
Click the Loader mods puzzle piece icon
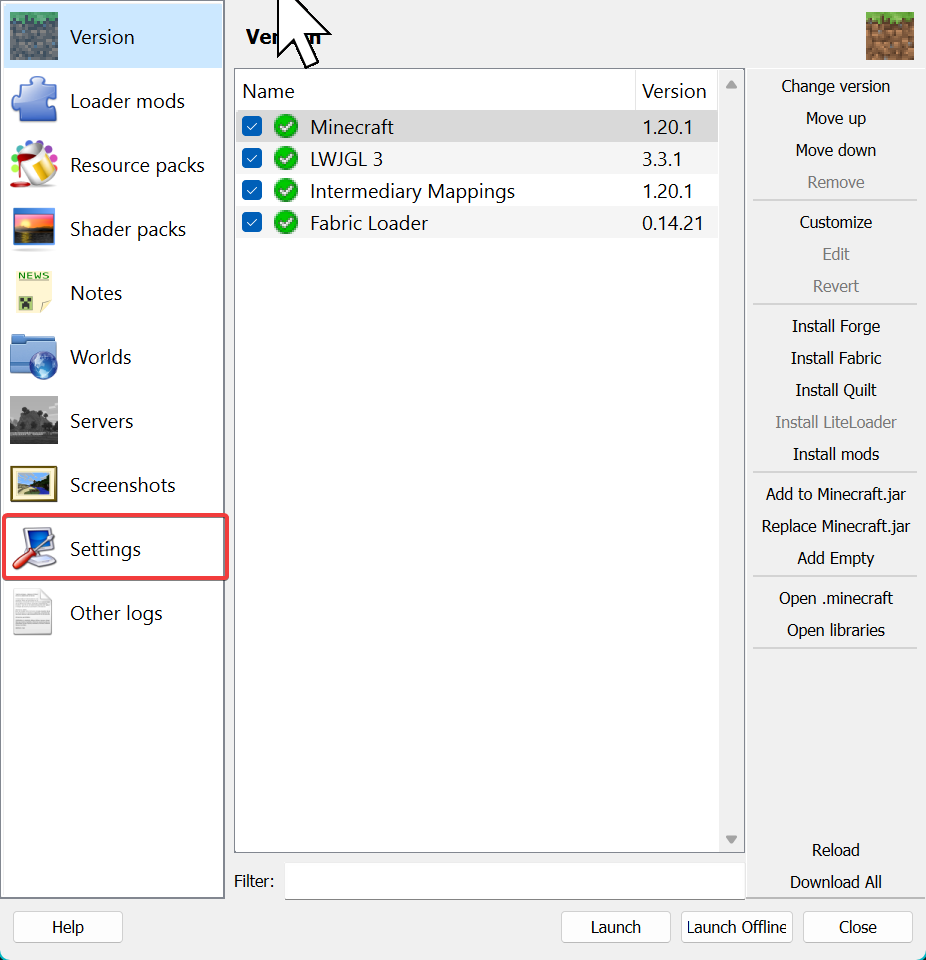click(x=34, y=100)
